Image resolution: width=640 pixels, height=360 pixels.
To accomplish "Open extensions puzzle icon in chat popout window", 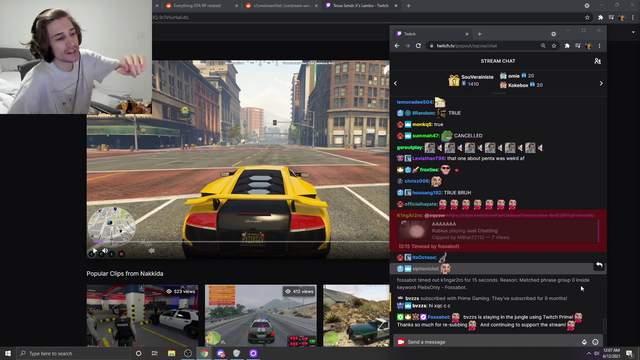I will 567,46.
